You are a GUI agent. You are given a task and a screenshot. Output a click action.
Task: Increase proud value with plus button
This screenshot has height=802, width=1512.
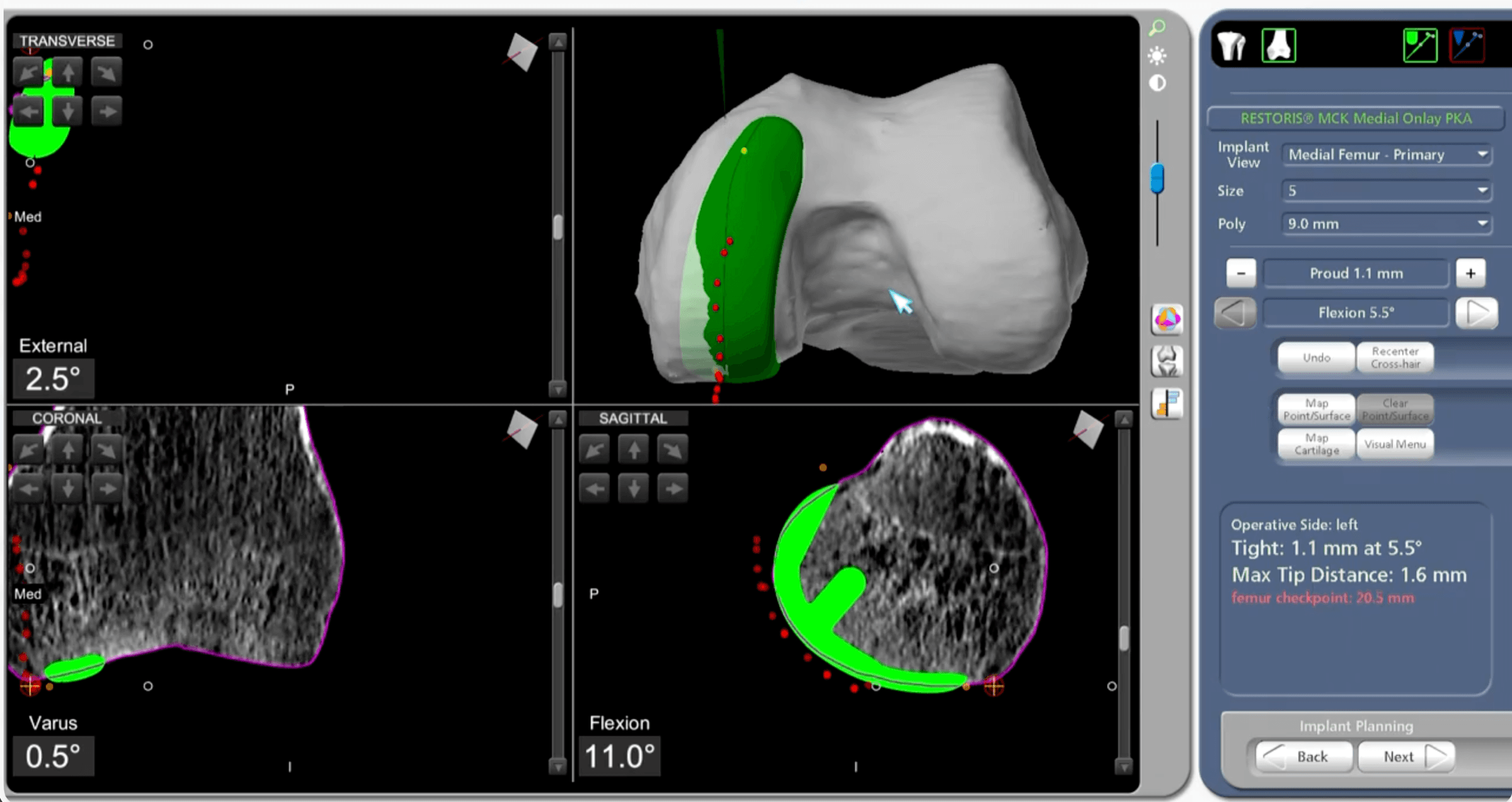pyautogui.click(x=1470, y=273)
